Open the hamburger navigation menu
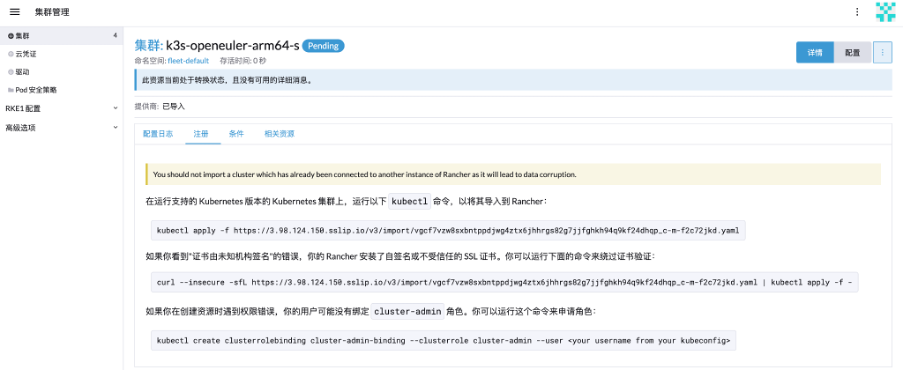Viewport: 904px width, 370px height. coord(15,12)
